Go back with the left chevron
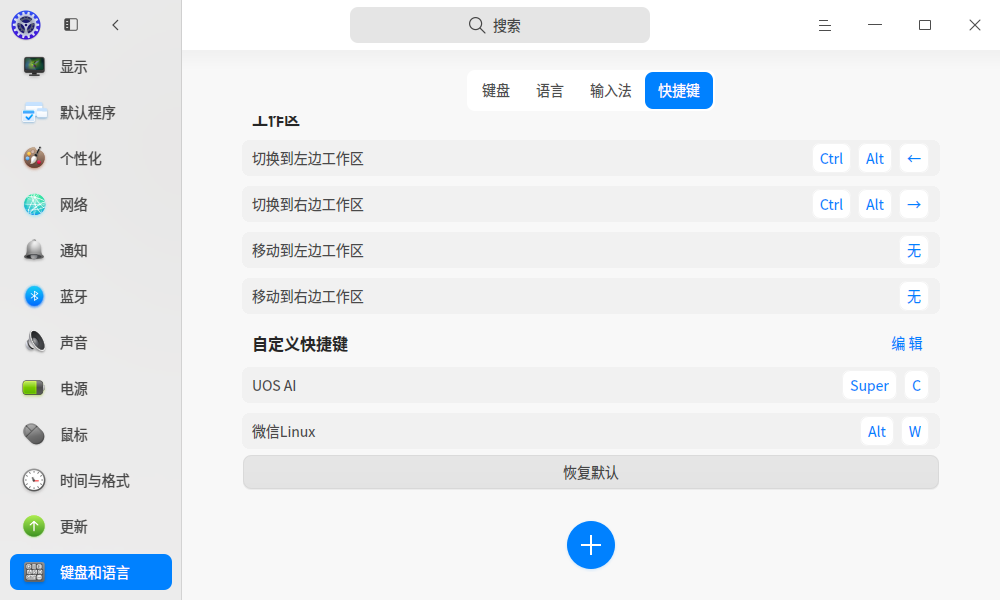The height and width of the screenshot is (600, 1000). click(x=115, y=25)
